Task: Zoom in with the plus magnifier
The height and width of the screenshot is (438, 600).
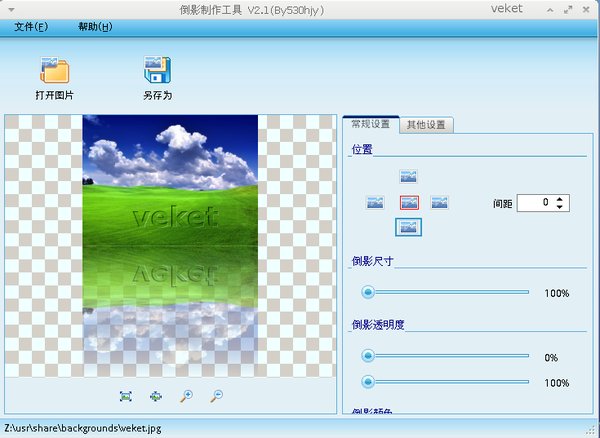Action: (x=186, y=396)
